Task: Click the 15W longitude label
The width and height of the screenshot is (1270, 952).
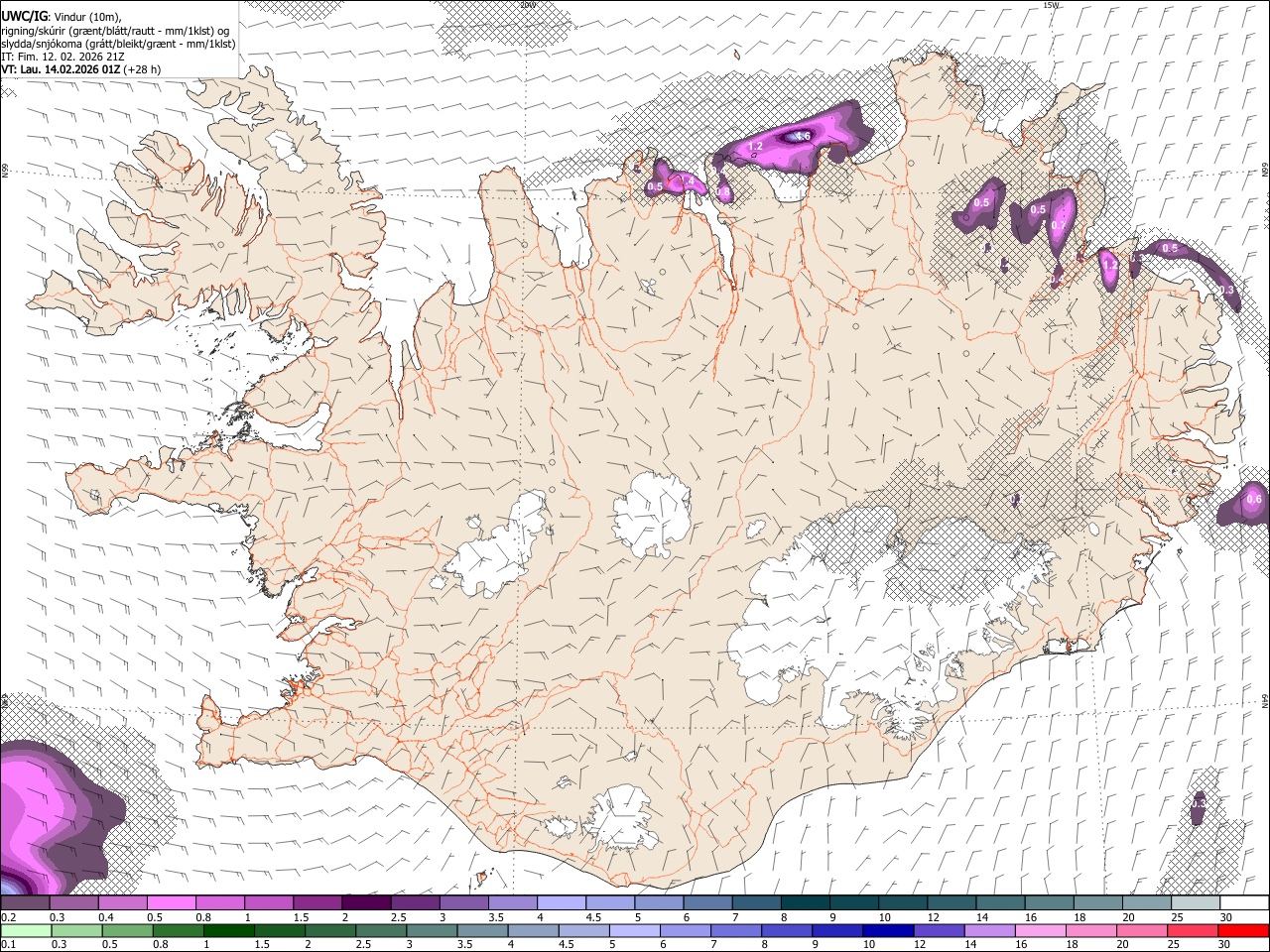Action: (1051, 5)
